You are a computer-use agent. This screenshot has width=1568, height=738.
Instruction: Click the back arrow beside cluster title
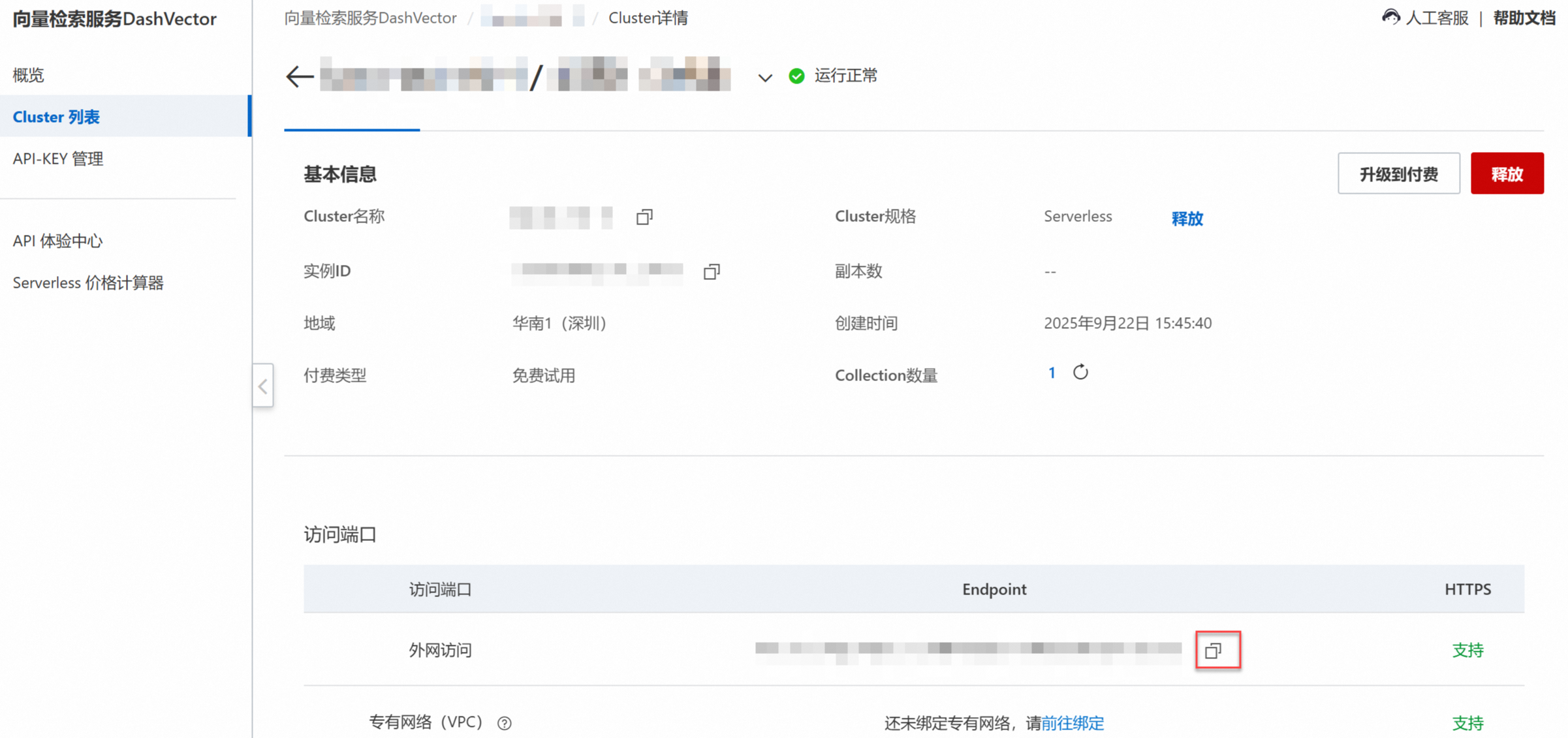point(300,76)
